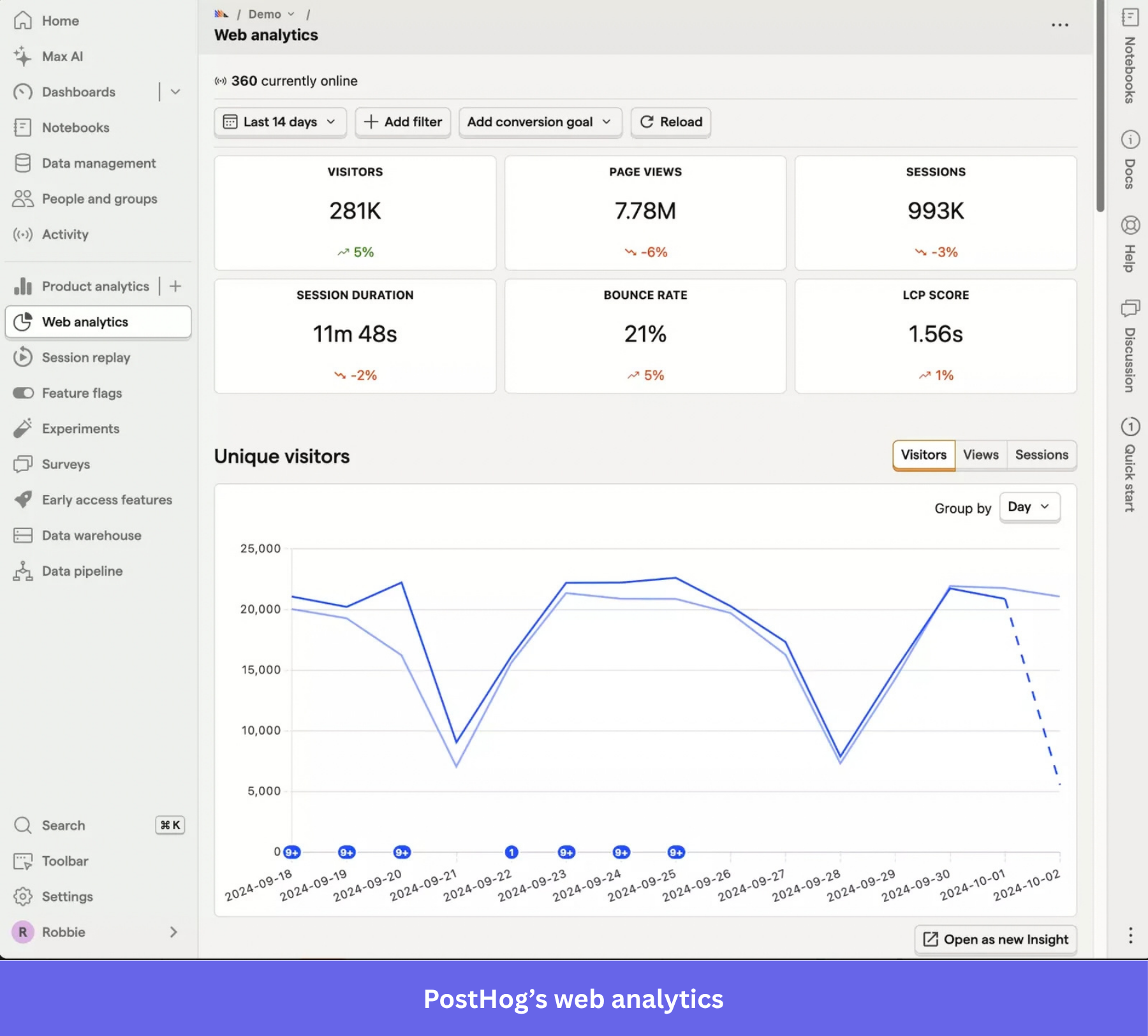This screenshot has height=1036, width=1148.
Task: Select Web analytics in the sidebar
Action: (x=98, y=323)
